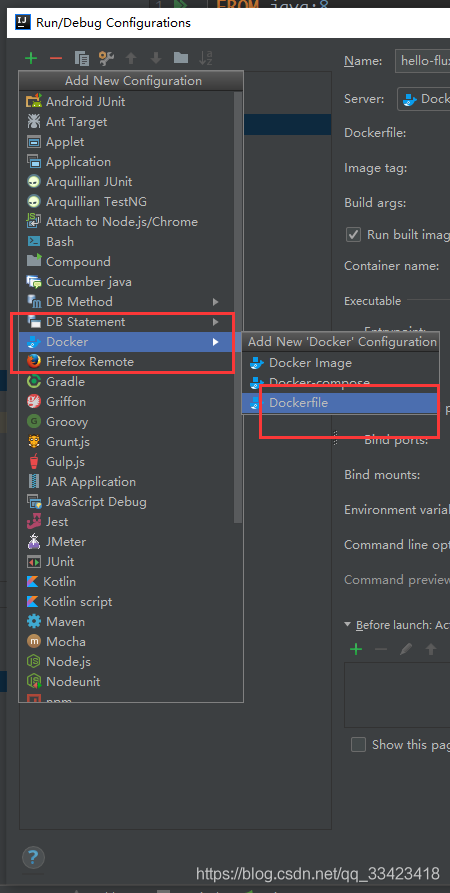Screen dimensions: 450x893
Task: Click the folder icon in configurations toolbar
Action: [x=181, y=58]
